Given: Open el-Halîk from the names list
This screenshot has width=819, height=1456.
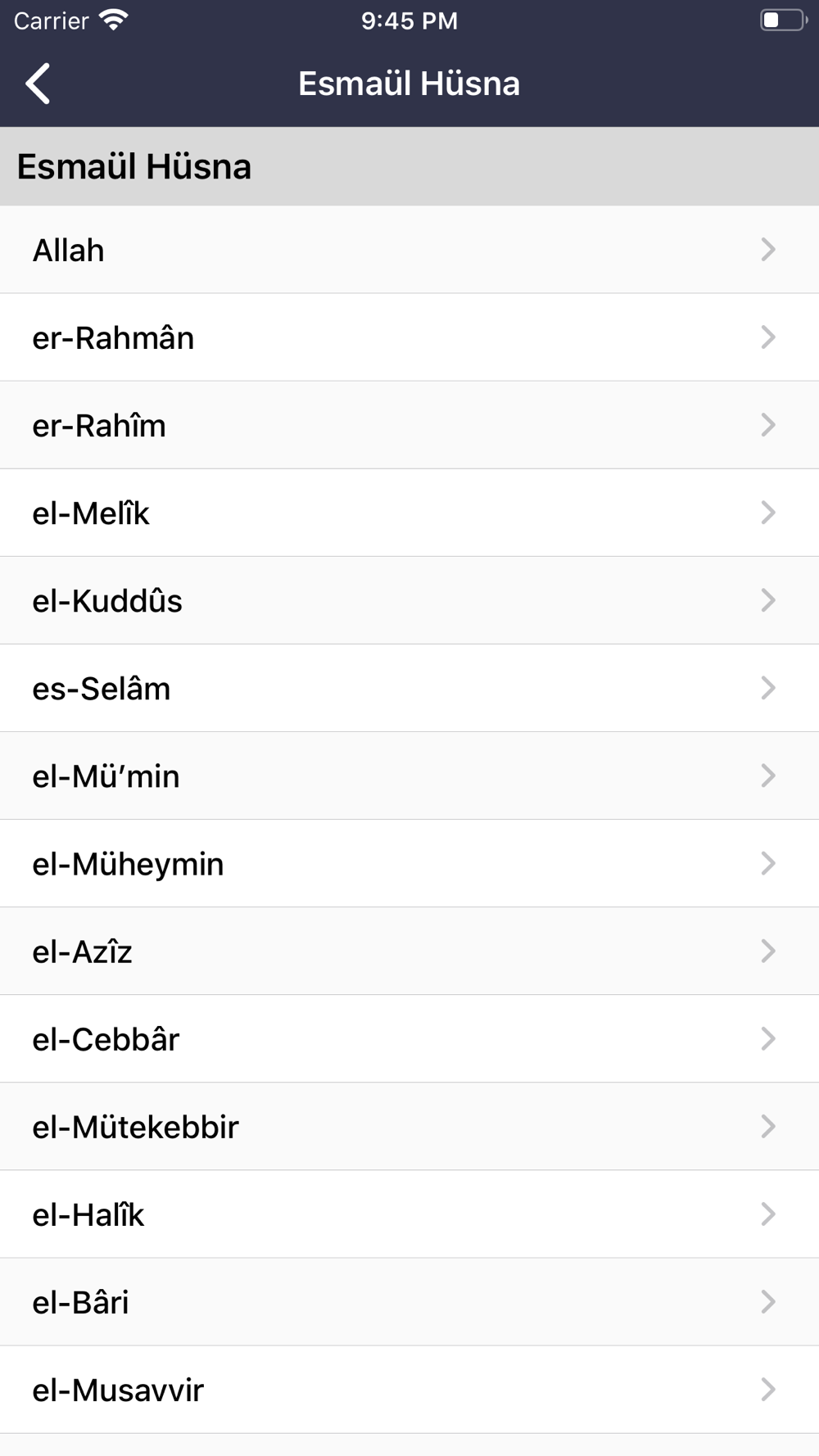Looking at the screenshot, I should 409,1214.
